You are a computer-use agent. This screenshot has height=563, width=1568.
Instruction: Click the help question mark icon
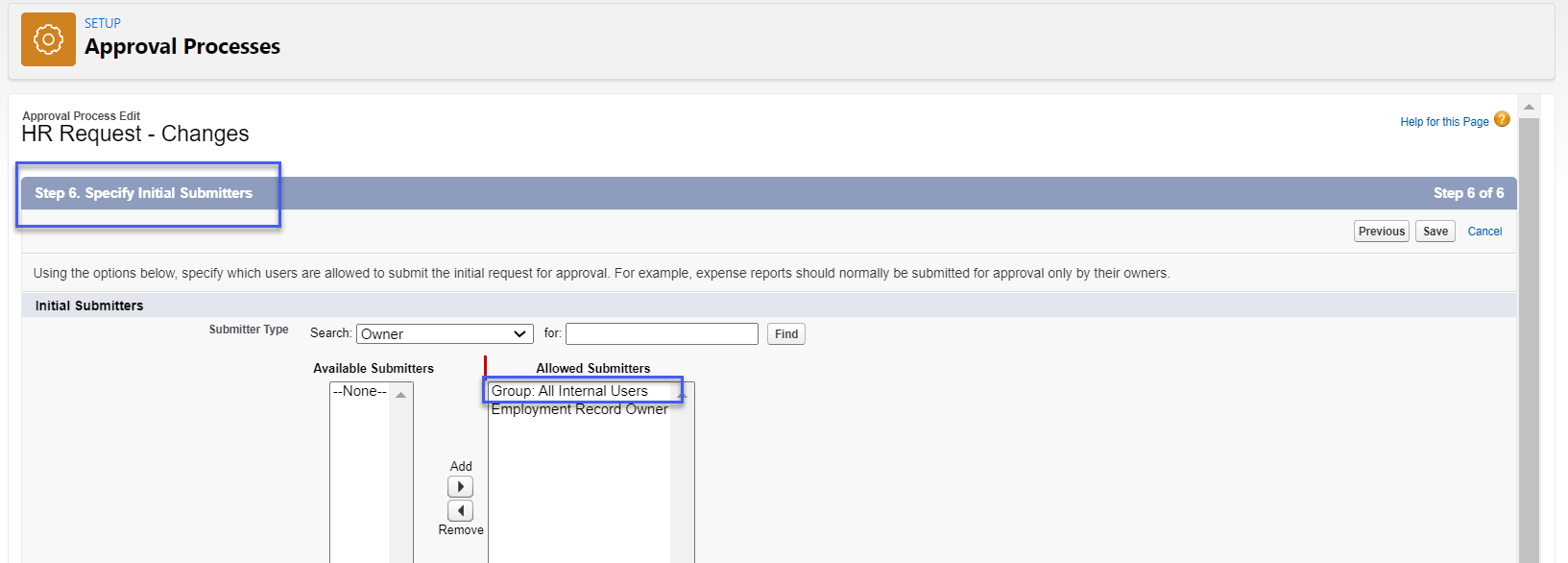1502,120
